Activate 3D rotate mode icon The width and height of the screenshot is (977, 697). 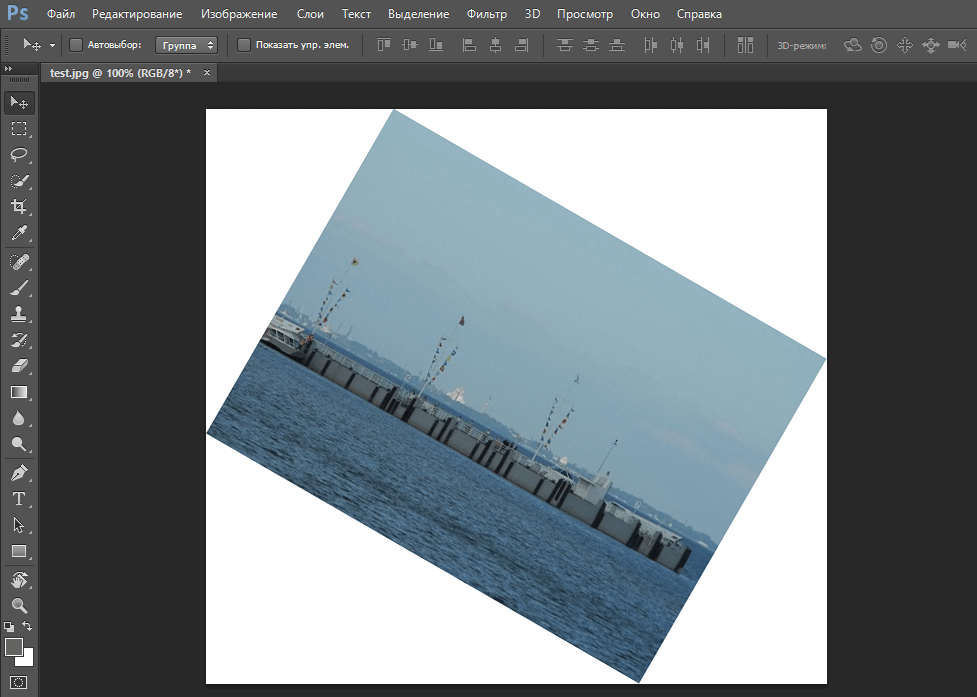pos(852,45)
